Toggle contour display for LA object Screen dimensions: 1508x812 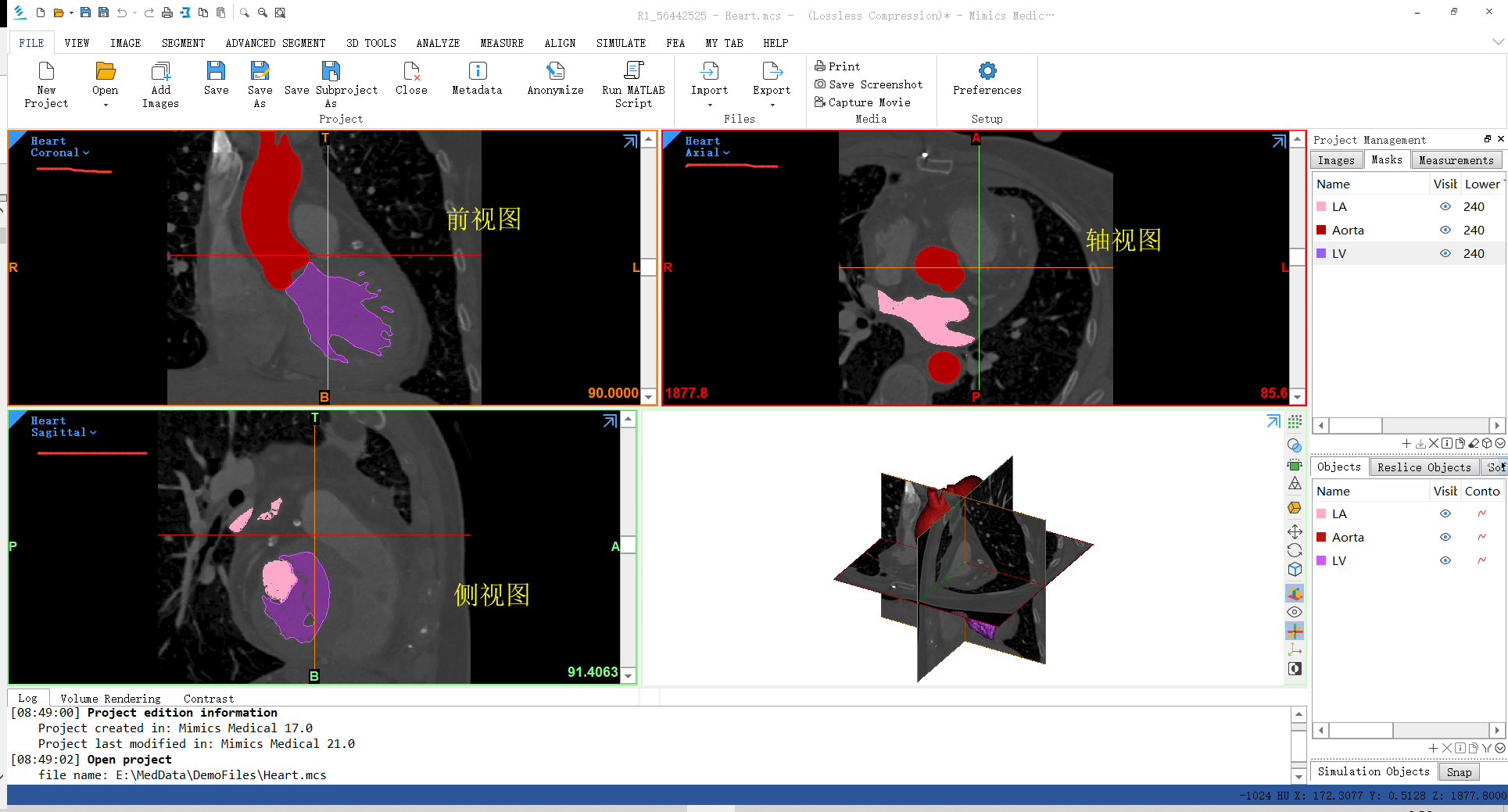[1481, 513]
